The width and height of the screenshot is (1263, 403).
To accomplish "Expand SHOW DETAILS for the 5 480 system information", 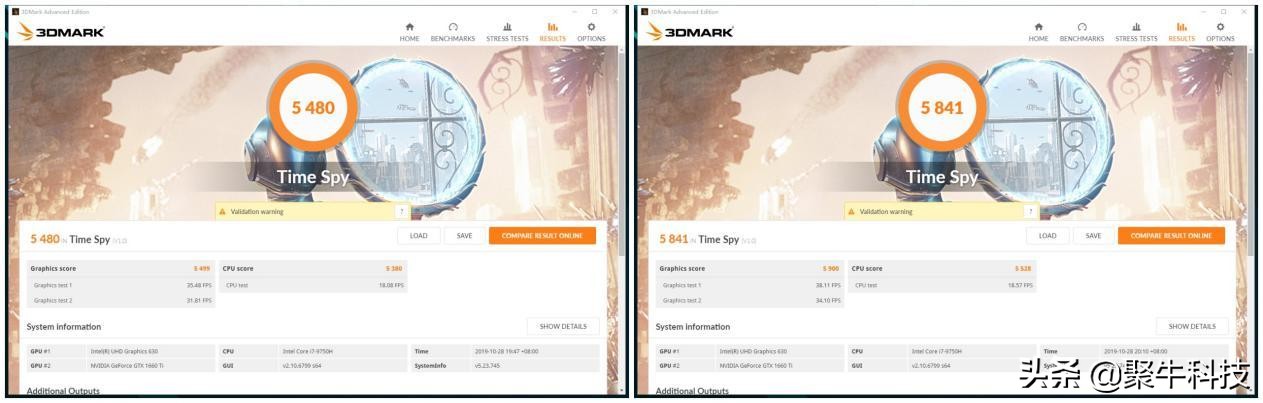I will [x=563, y=326].
